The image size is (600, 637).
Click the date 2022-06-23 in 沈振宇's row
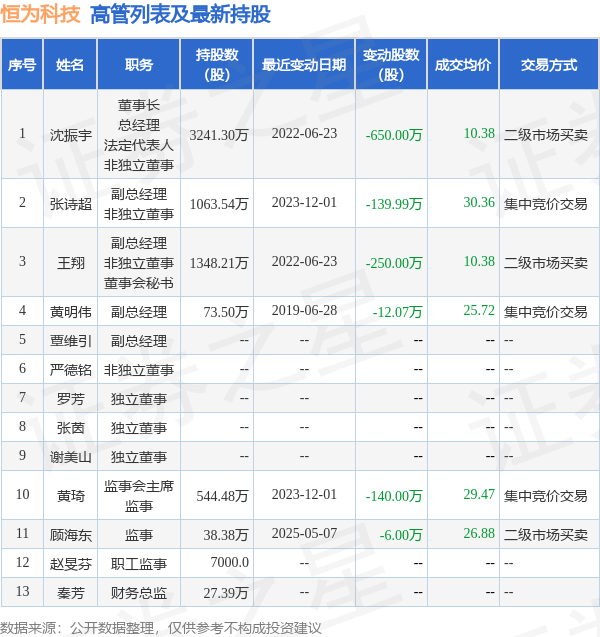(304, 133)
